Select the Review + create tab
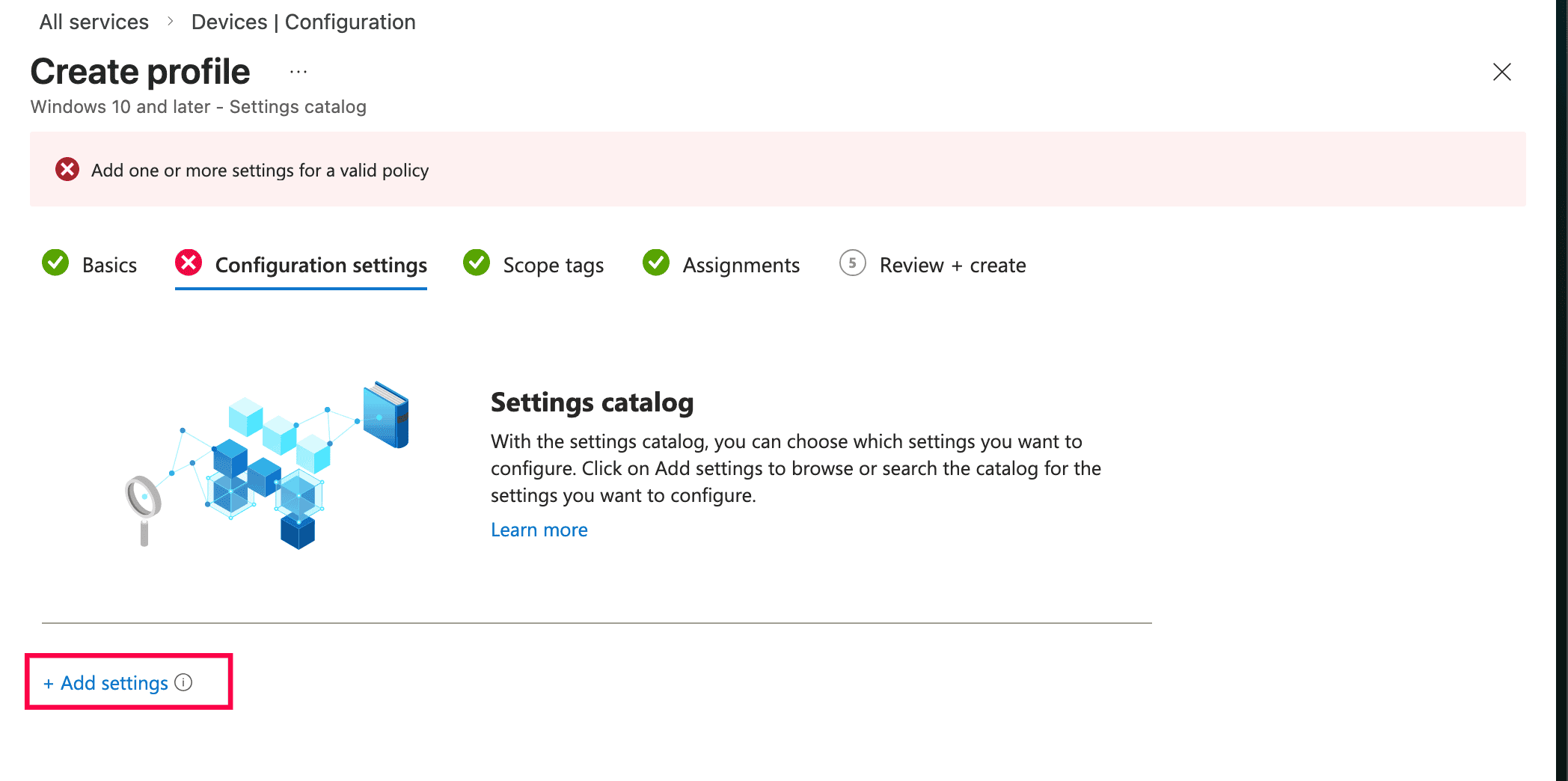The image size is (1568, 781). click(x=952, y=264)
